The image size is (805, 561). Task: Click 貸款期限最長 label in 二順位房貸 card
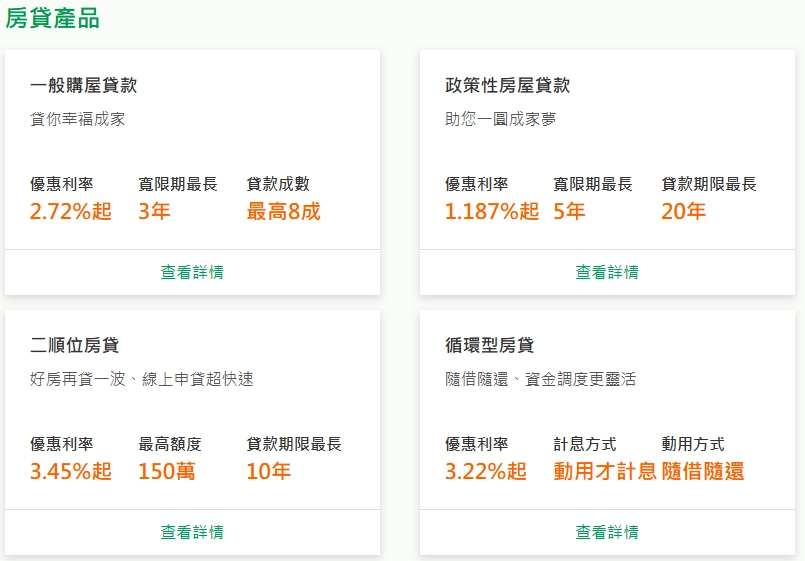click(294, 444)
